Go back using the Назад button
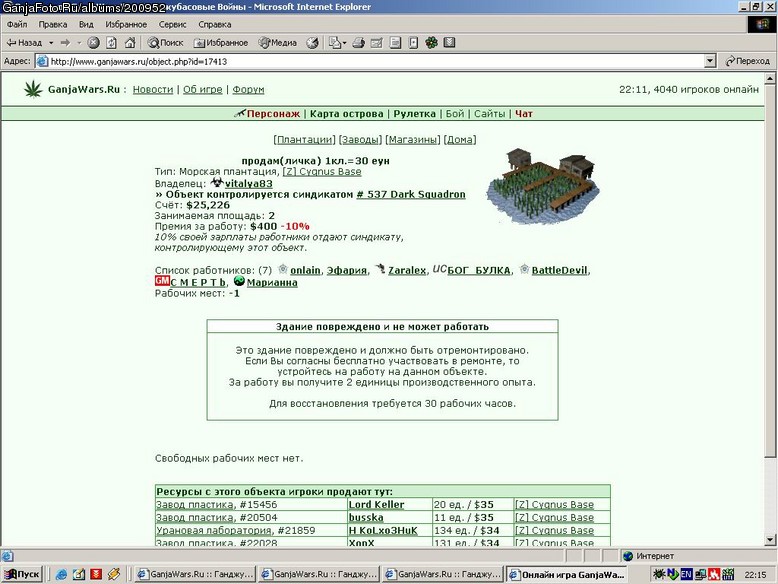Viewport: 778px width, 584px height. [24, 43]
